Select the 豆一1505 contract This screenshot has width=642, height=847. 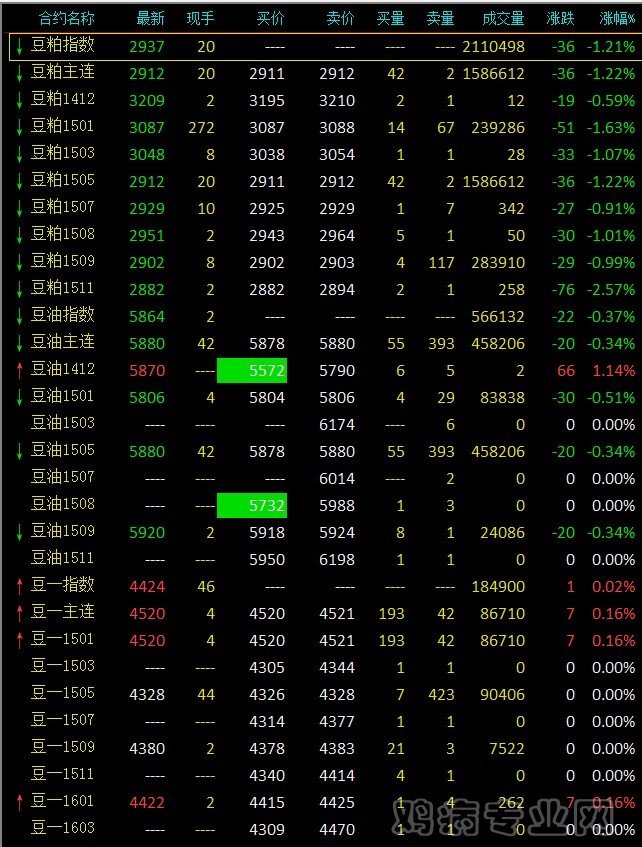[x=63, y=694]
